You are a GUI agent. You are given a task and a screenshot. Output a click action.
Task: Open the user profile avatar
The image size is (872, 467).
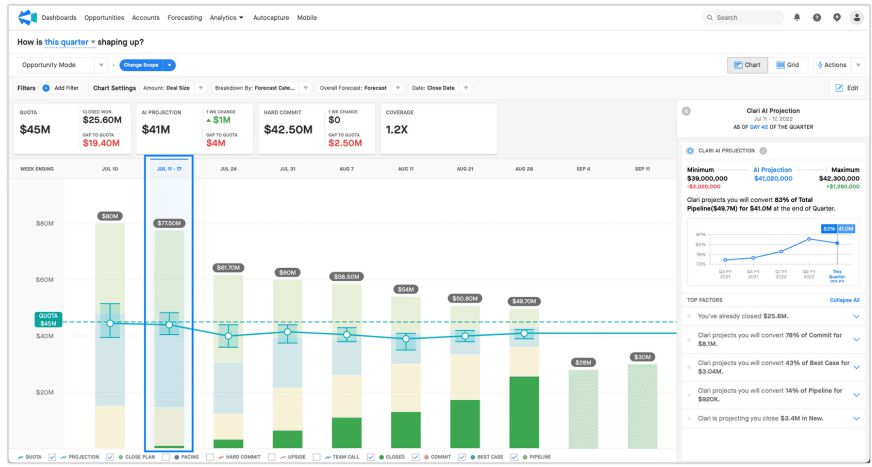point(857,18)
